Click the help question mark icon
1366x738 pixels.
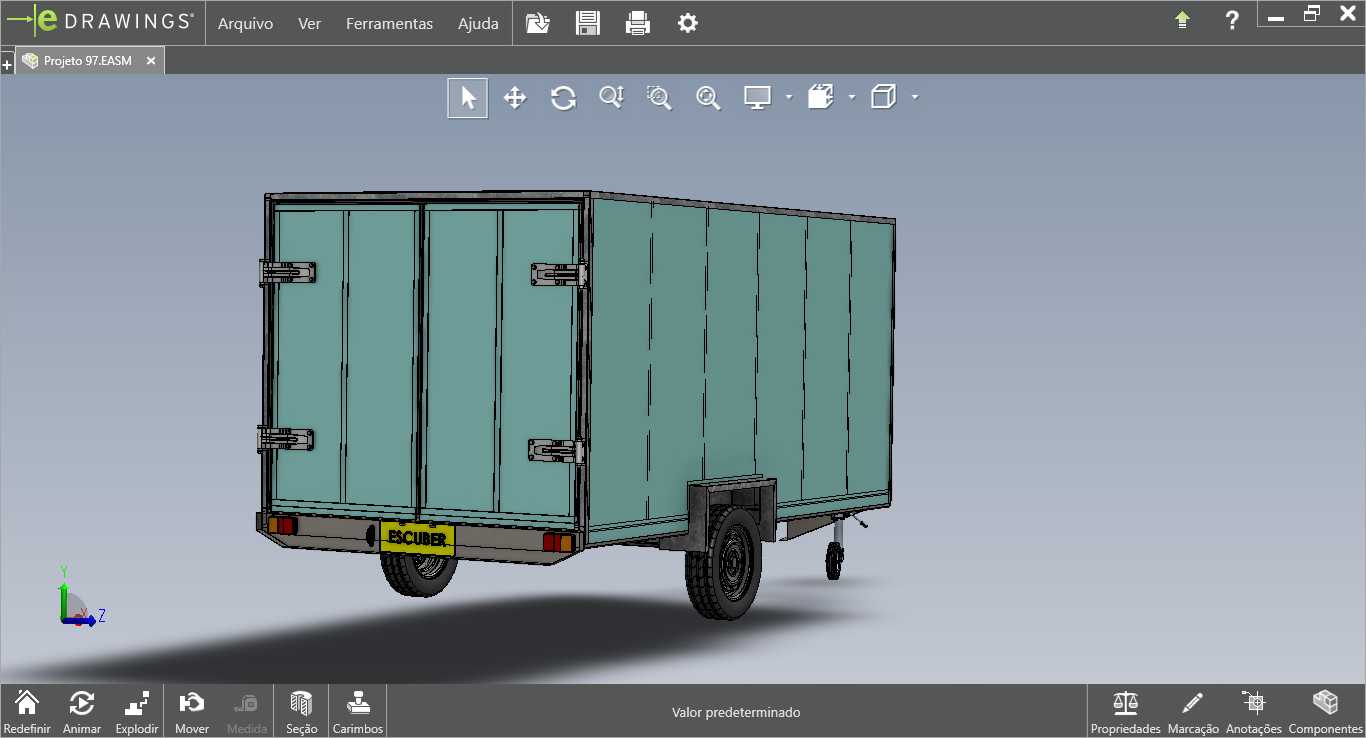[1233, 20]
